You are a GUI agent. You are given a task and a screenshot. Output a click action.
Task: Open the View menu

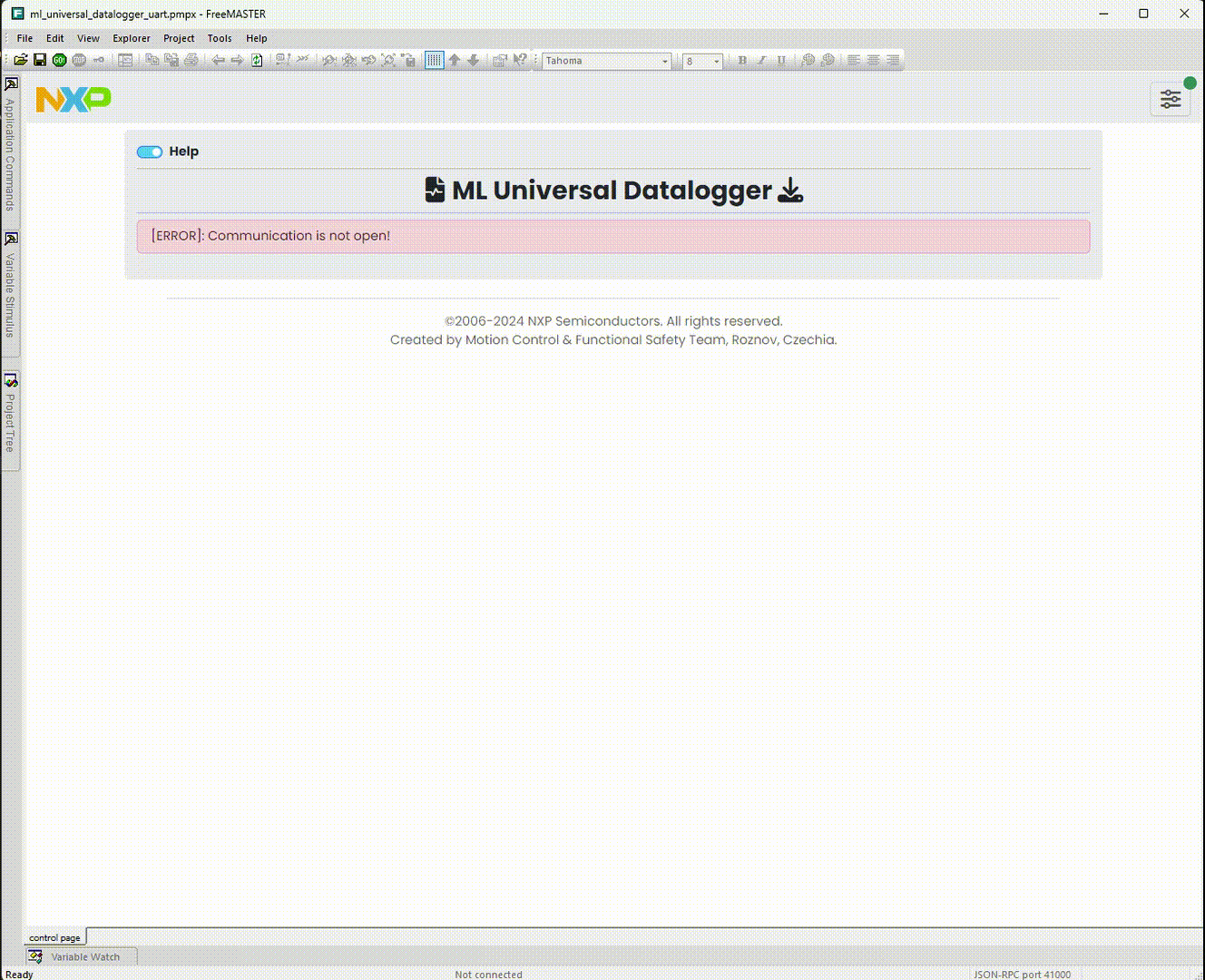point(88,38)
